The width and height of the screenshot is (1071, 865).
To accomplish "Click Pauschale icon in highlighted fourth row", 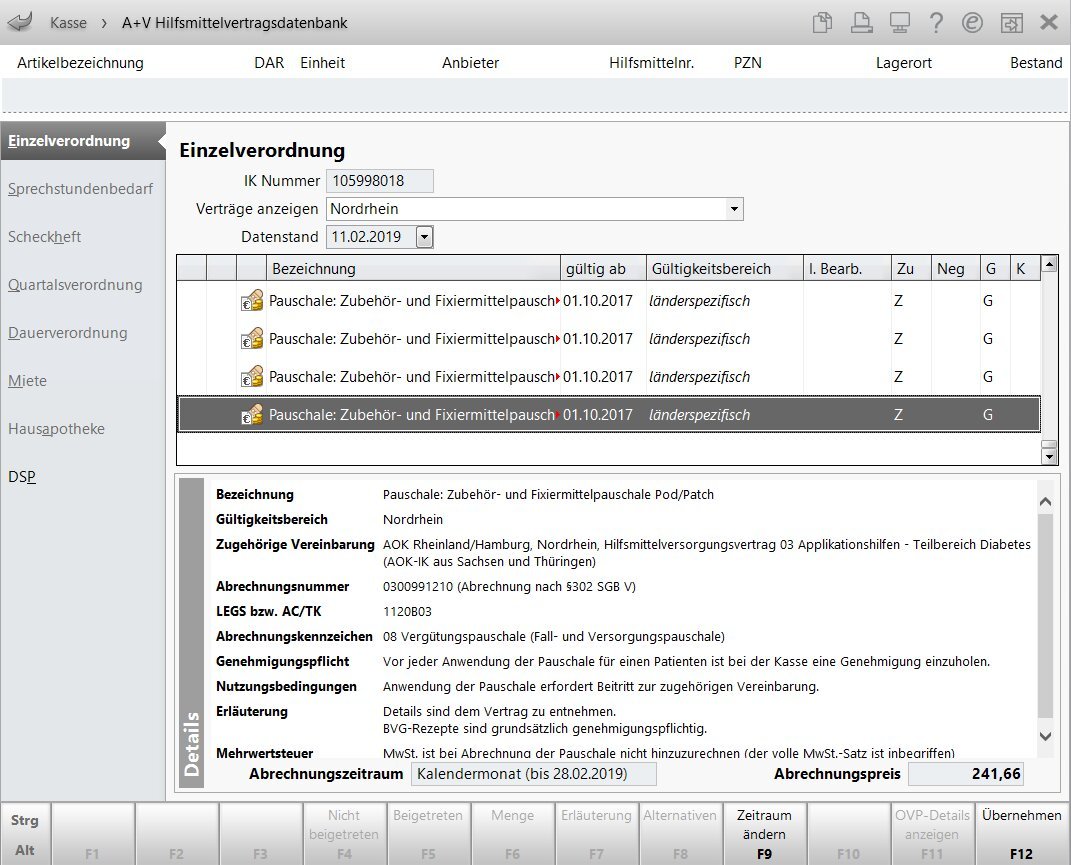I will tap(251, 415).
